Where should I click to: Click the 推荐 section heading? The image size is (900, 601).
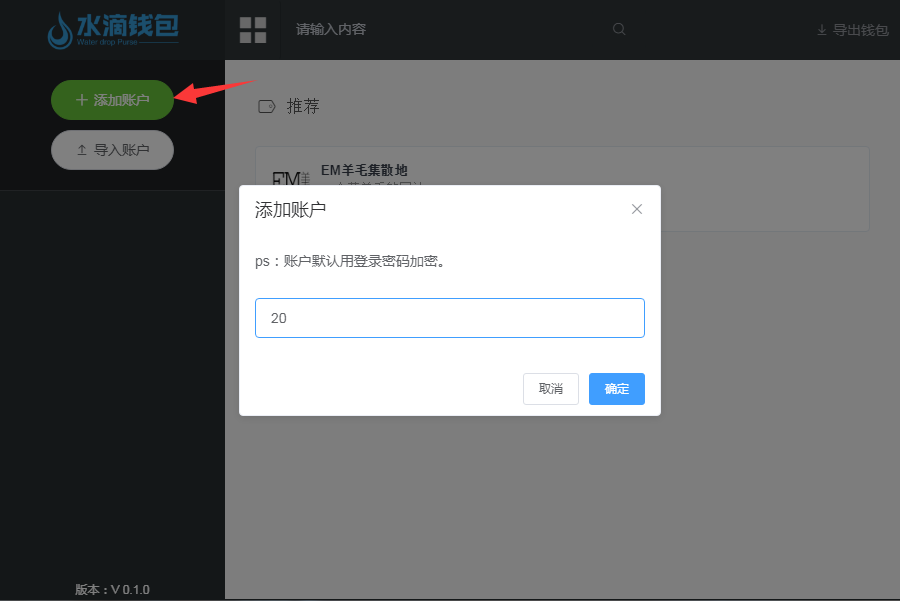(x=303, y=106)
